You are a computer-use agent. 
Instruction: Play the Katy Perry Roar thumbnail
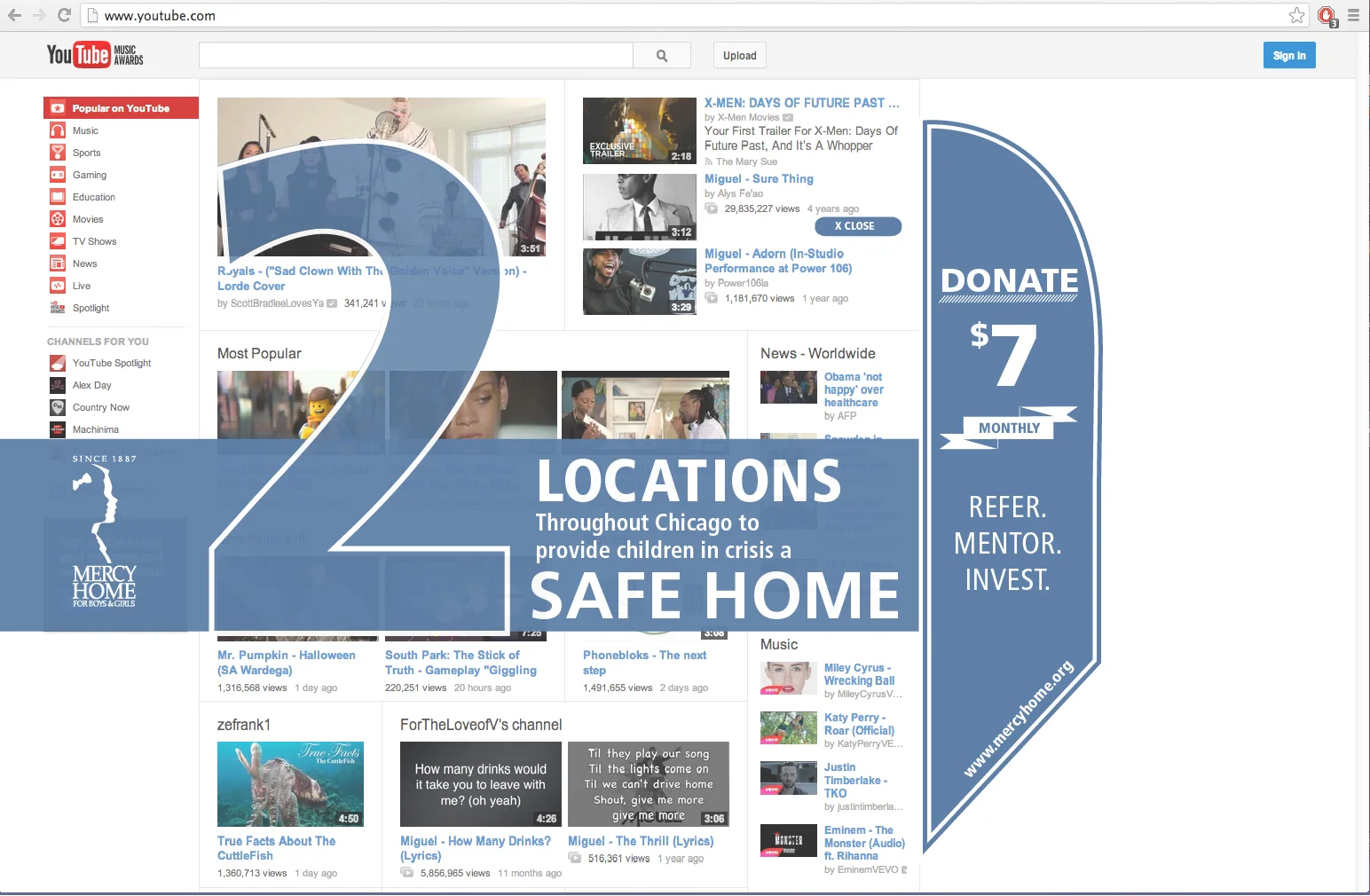tap(789, 728)
